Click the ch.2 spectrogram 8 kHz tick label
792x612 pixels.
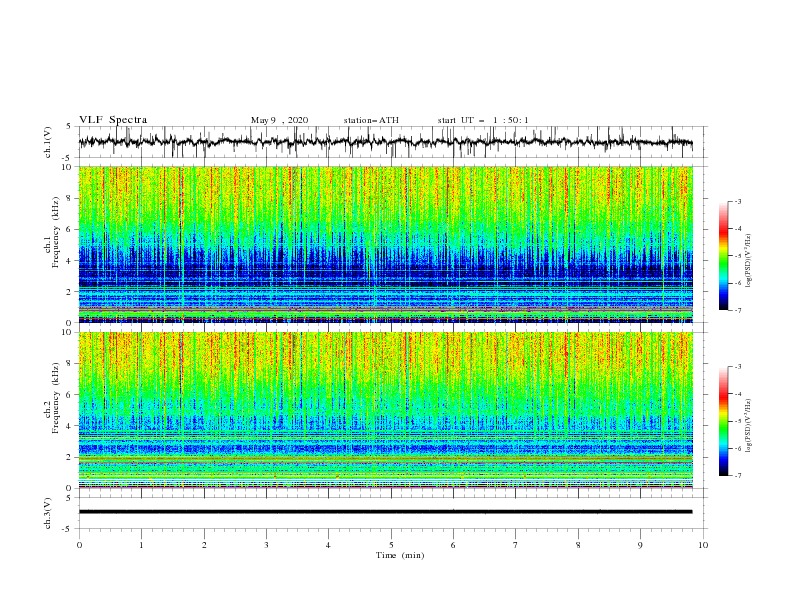[x=69, y=364]
